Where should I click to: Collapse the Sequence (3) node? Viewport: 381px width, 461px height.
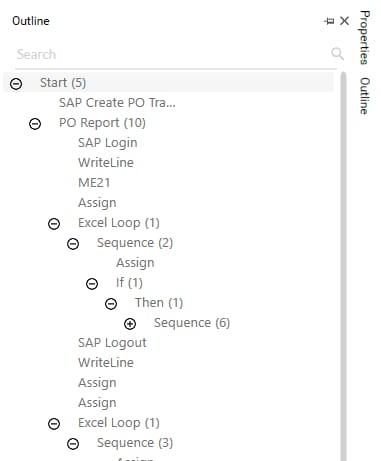(x=73, y=444)
